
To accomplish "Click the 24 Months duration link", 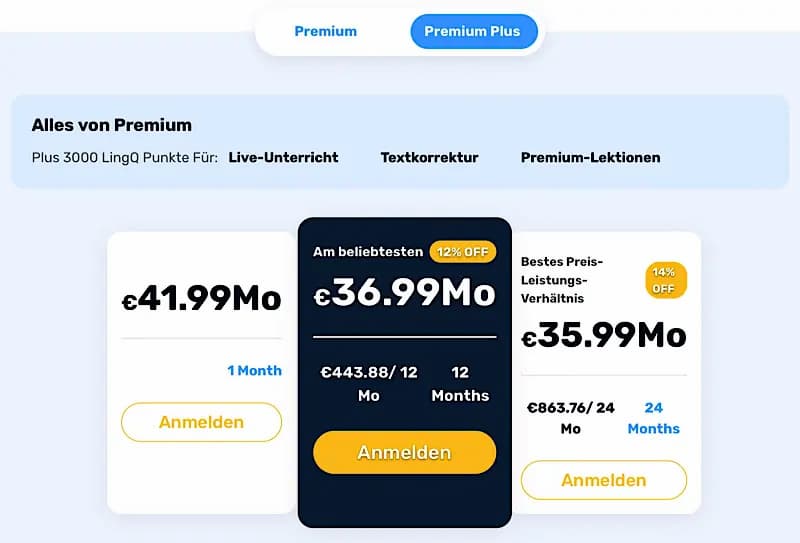I will click(653, 418).
